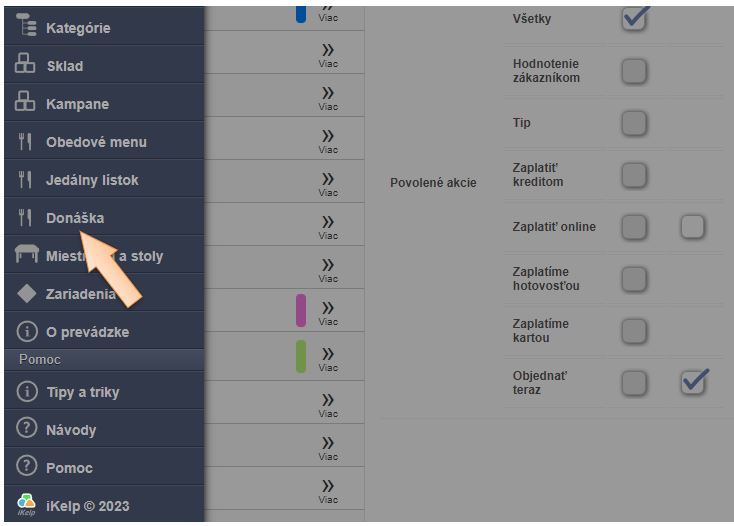Viewport: 734px width, 526px height.
Task: Tick the Zaplatiť kreditom checkbox
Action: point(634,175)
